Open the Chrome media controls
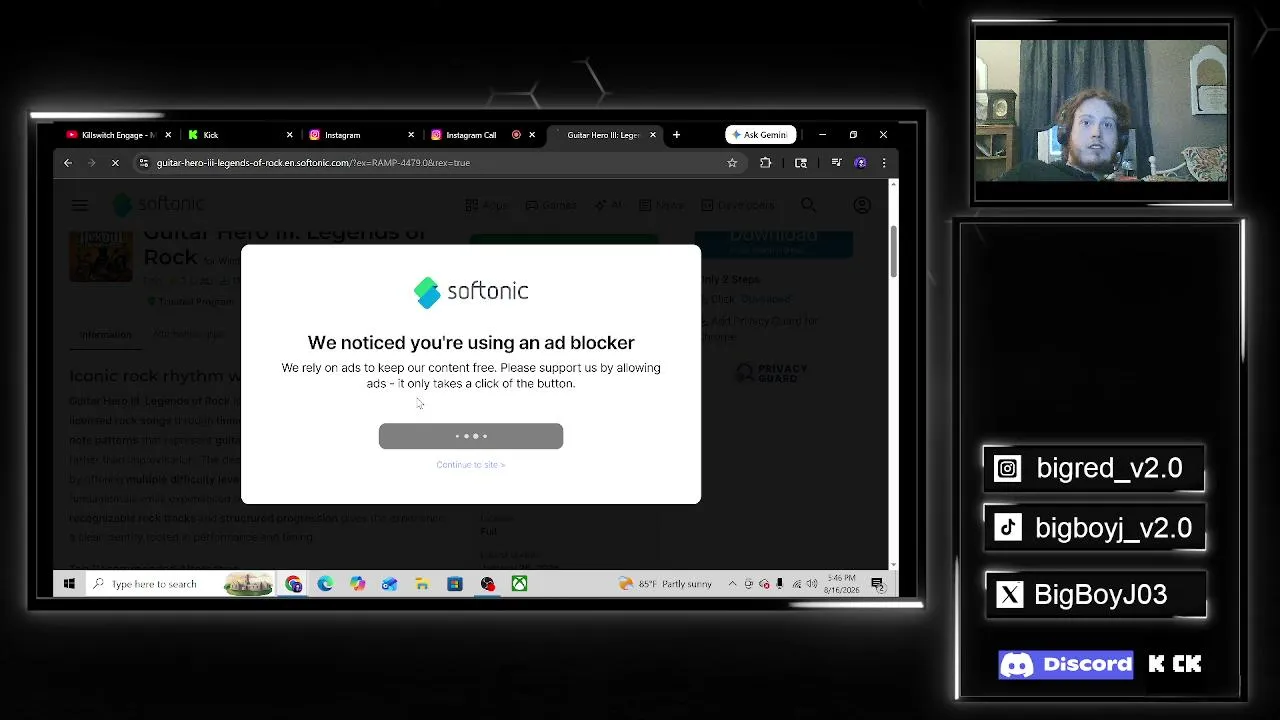Viewport: 1280px width, 720px height. click(x=836, y=163)
